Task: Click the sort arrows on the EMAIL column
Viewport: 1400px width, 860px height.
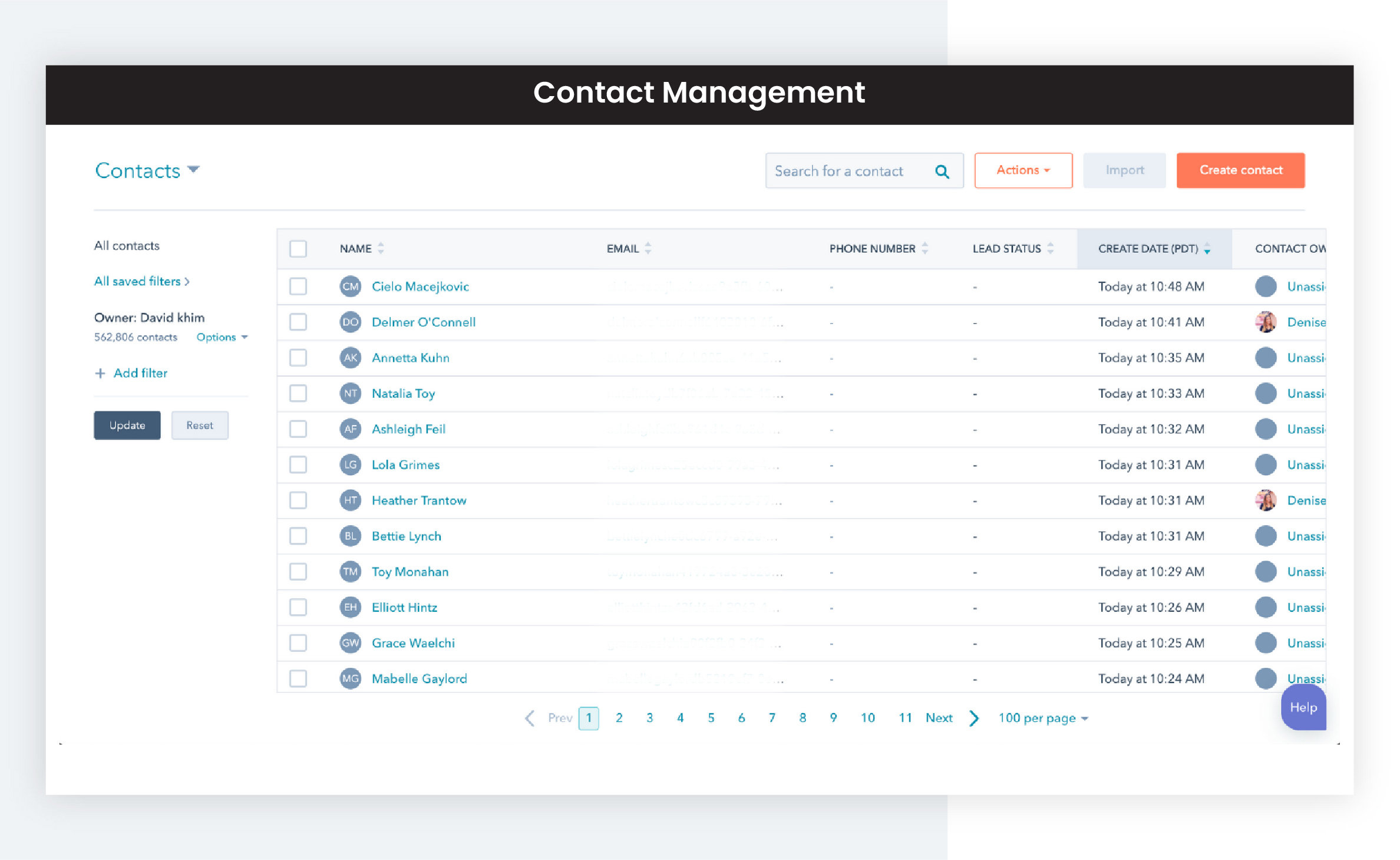Action: [x=648, y=248]
